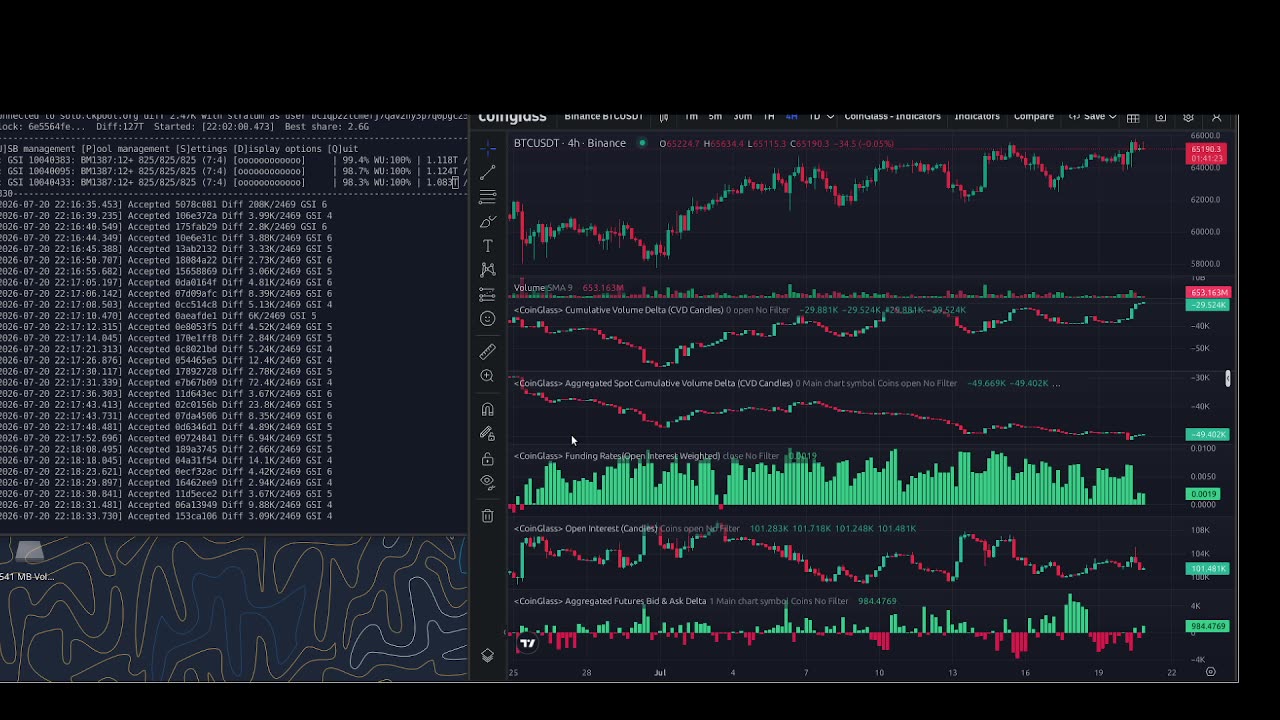1280x720 pixels.
Task: Switch to the 30m timeframe
Action: 742,117
